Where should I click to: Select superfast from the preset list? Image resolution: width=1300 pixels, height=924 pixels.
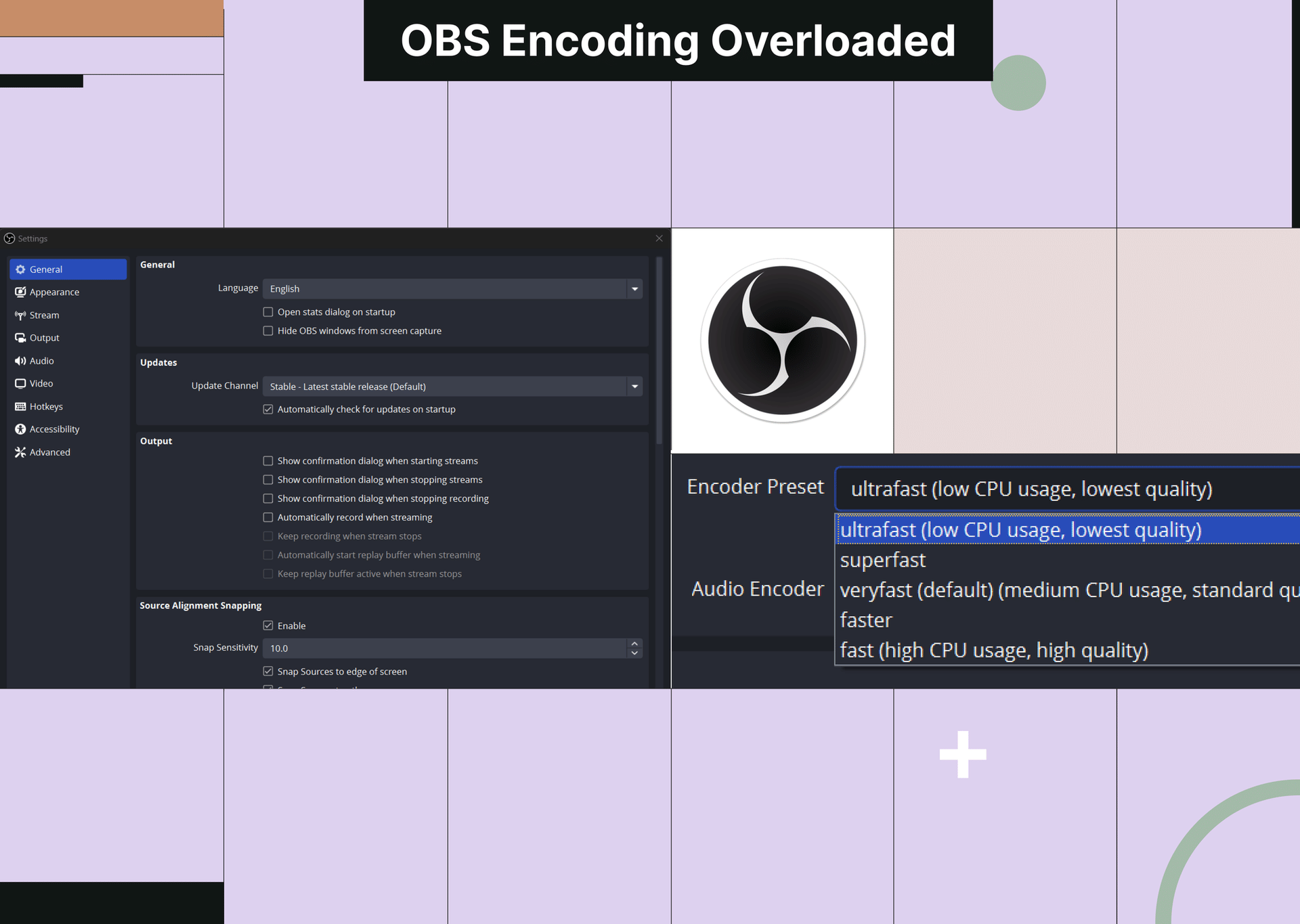(x=882, y=560)
